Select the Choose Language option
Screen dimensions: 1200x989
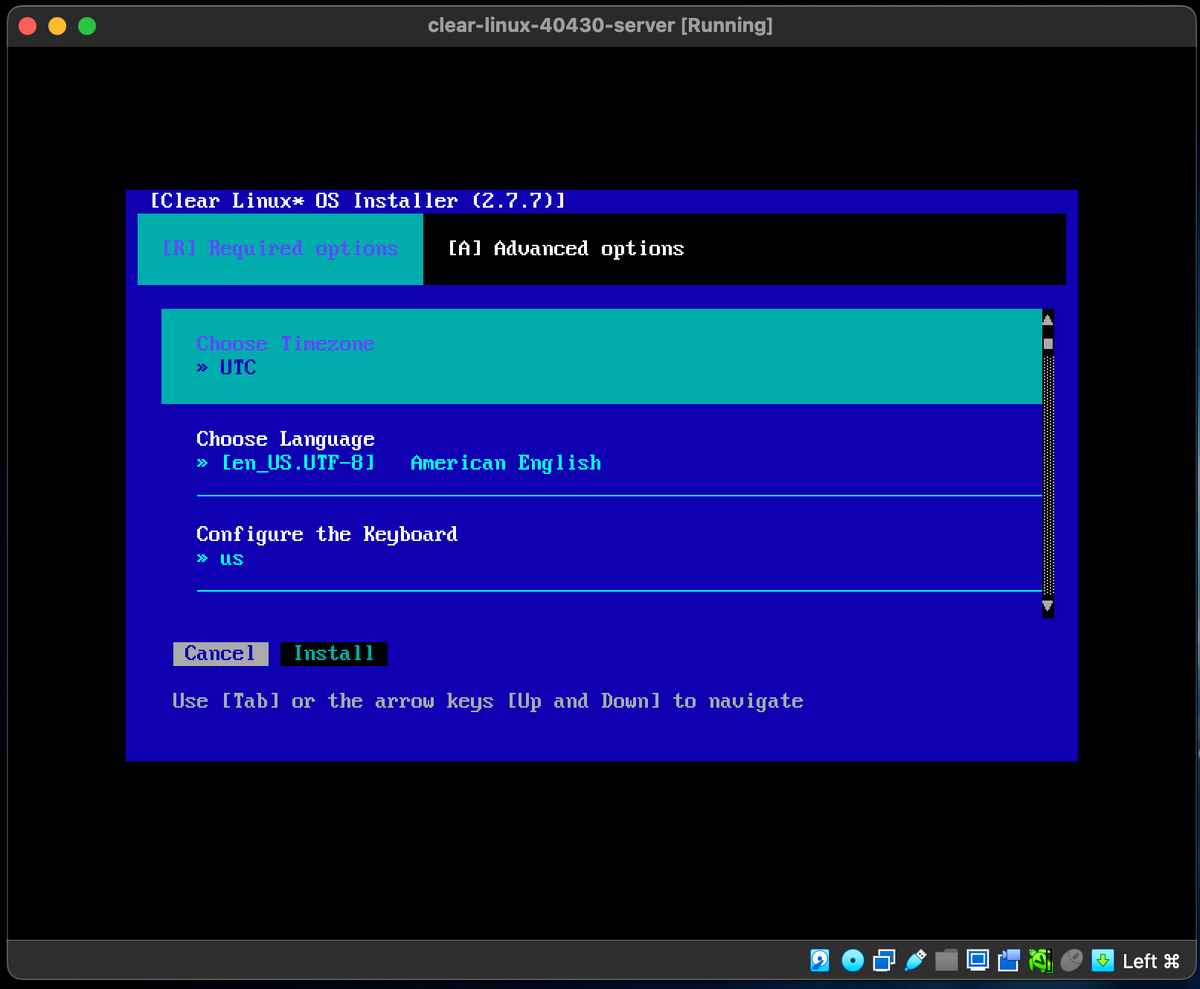[283, 438]
